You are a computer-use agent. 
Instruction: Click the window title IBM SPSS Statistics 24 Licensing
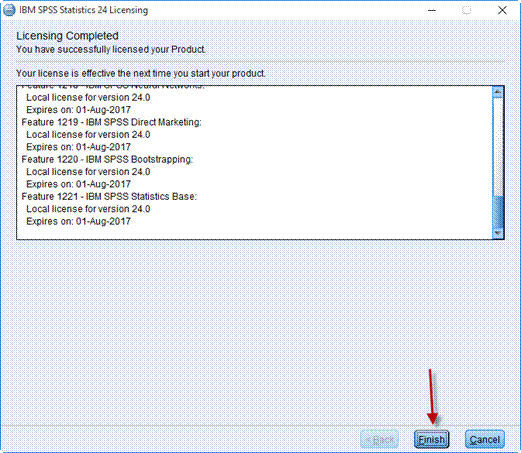click(x=84, y=10)
